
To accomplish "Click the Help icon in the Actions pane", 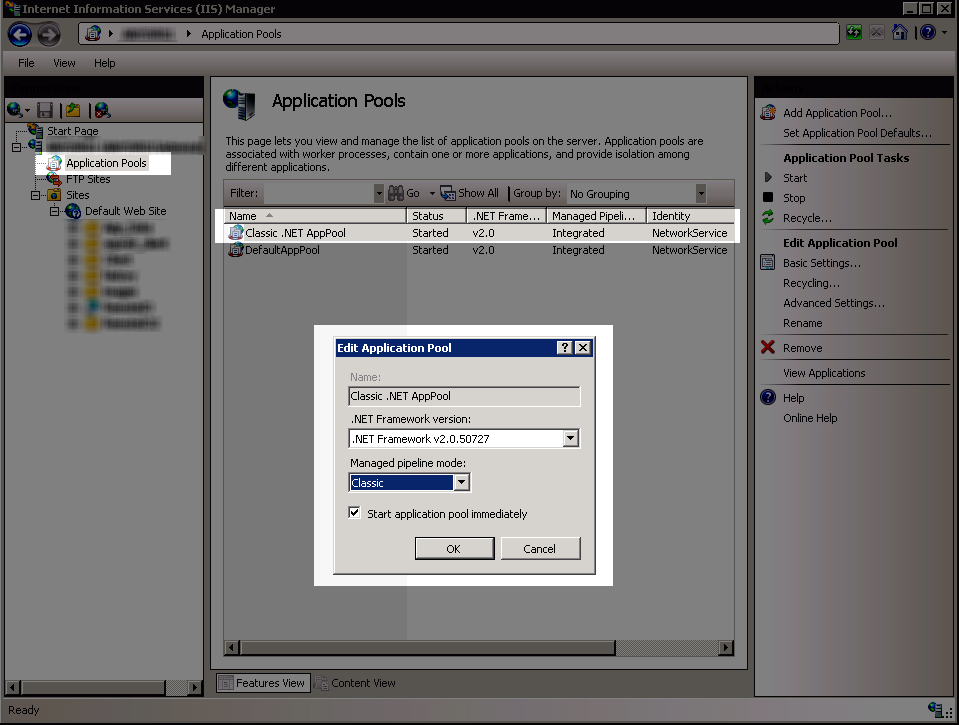I will click(767, 397).
